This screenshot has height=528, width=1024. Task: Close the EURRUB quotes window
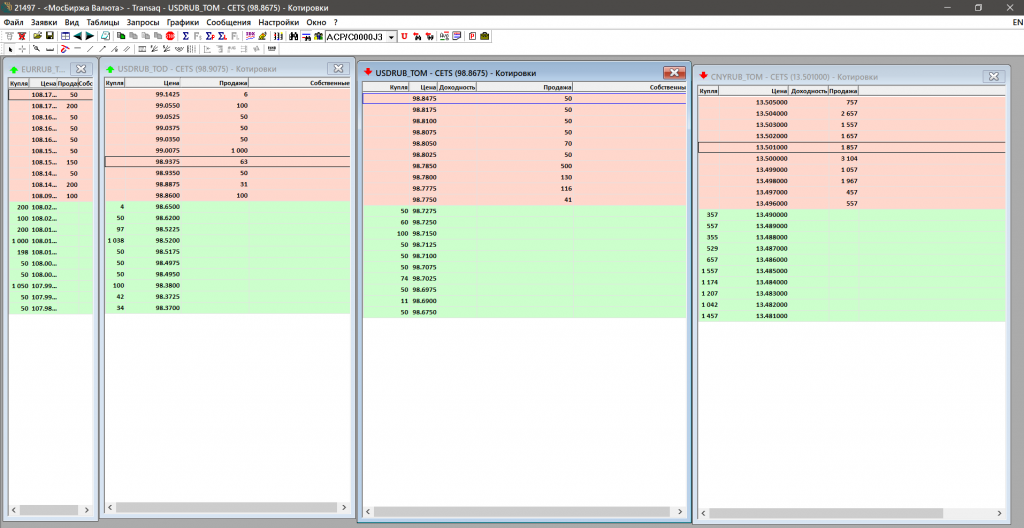pyautogui.click(x=81, y=68)
